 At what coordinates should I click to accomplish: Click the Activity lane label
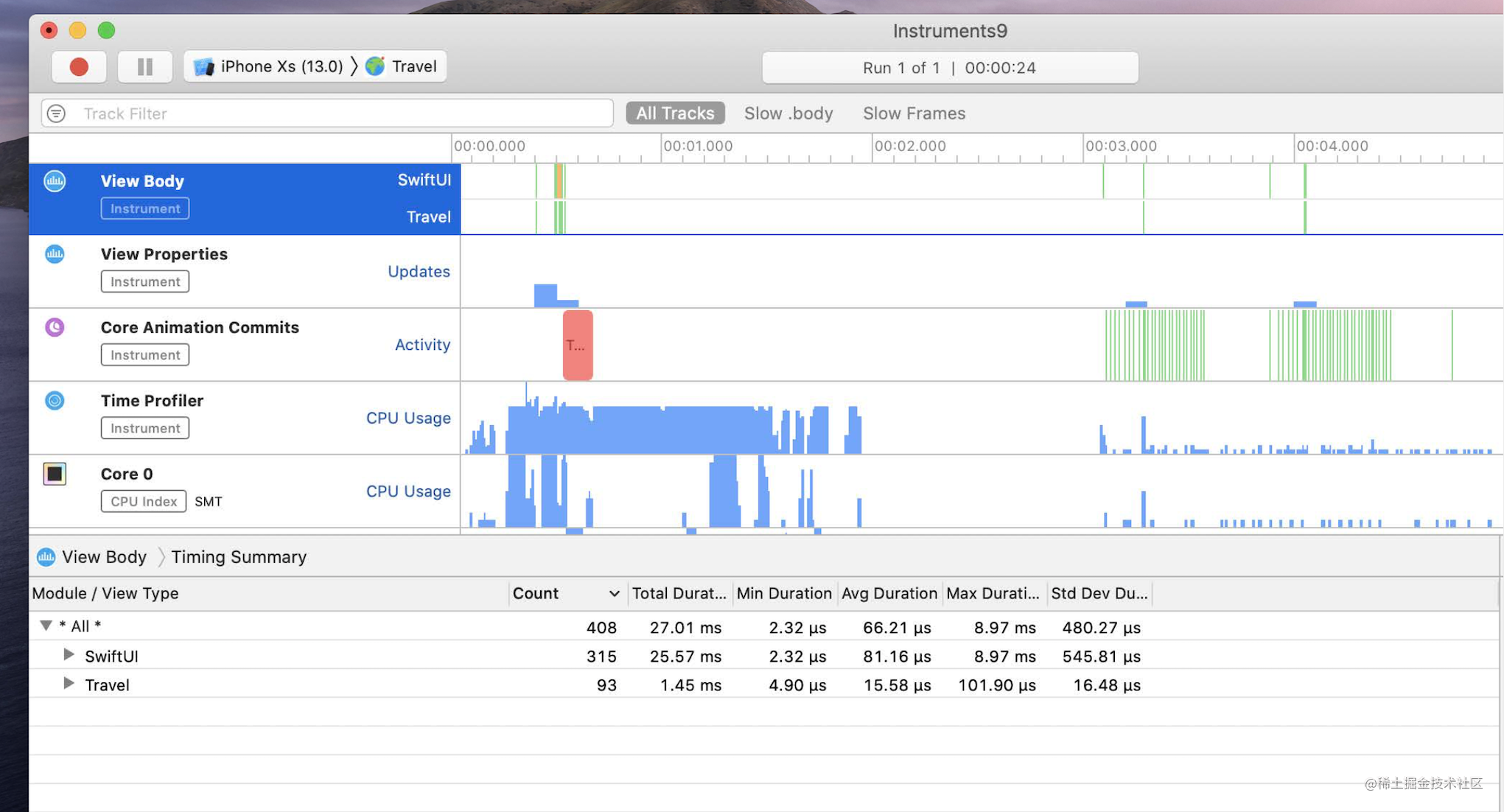[422, 345]
